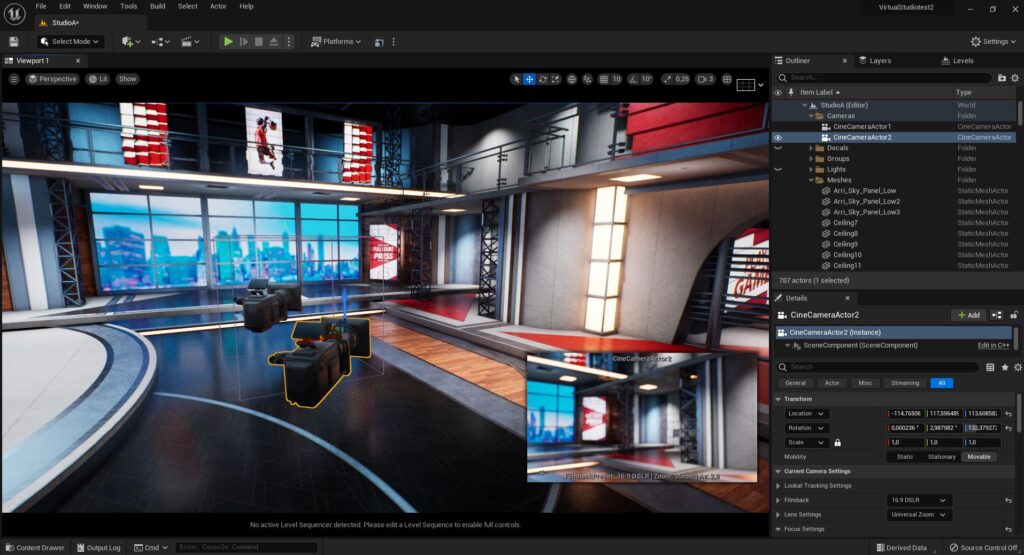Screen dimensions: 1024x555
Task: Click the Location X value field
Action: (906, 413)
